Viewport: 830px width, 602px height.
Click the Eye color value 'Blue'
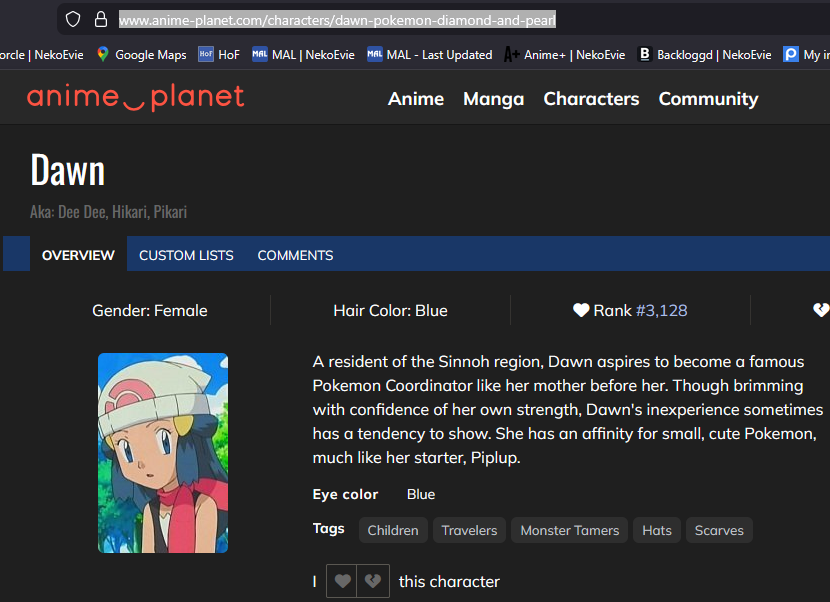(421, 494)
